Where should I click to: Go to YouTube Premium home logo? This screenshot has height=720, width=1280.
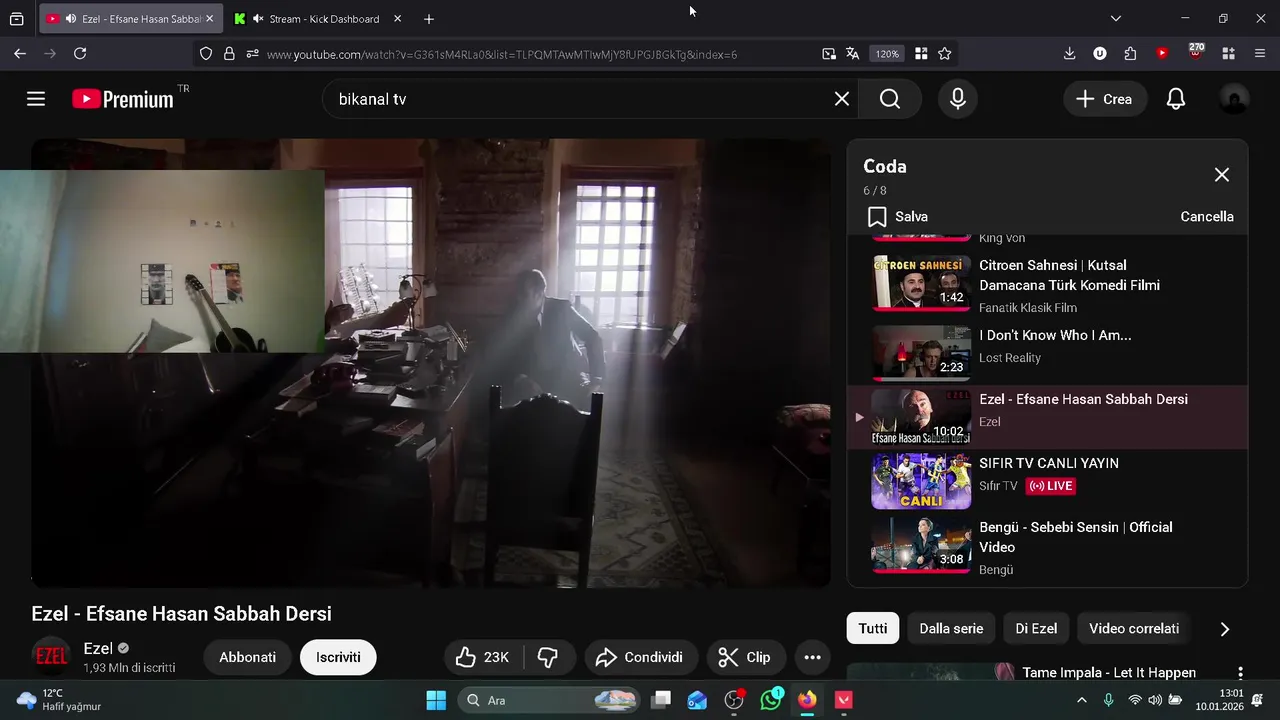coord(123,99)
